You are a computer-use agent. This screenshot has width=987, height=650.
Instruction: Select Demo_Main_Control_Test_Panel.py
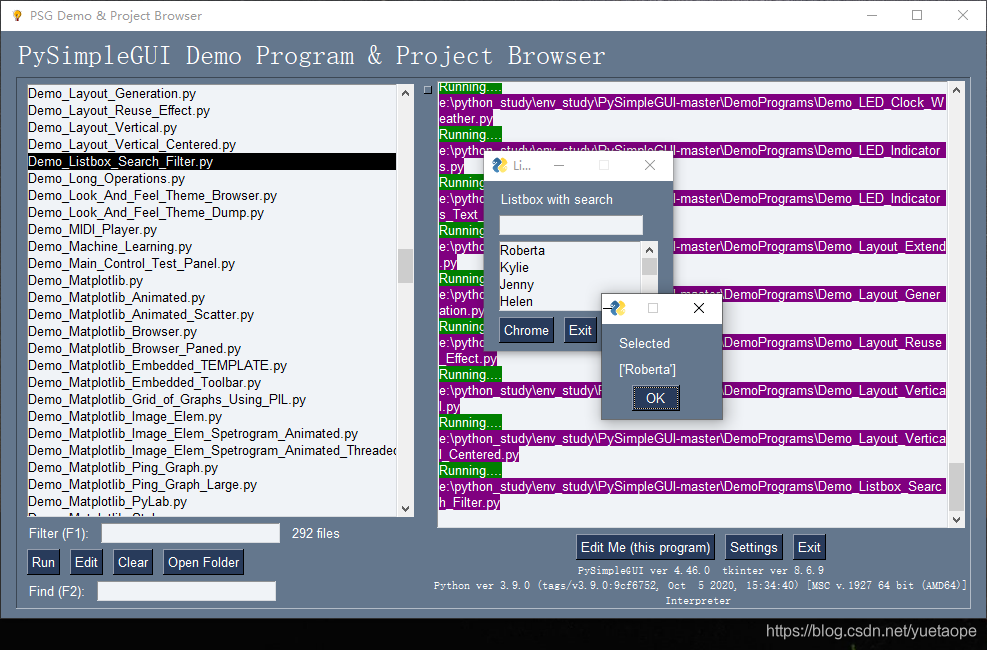click(212, 264)
